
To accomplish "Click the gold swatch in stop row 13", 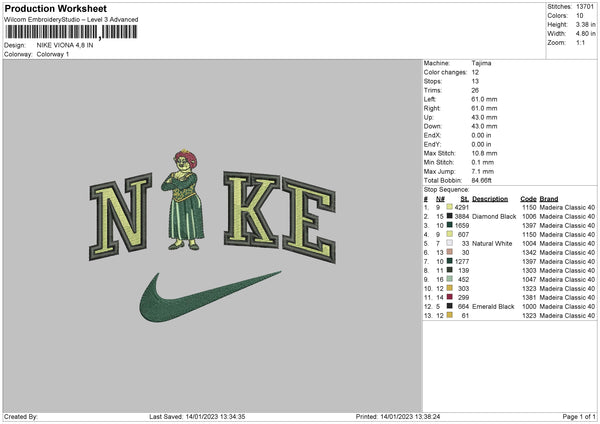I will click(x=450, y=315).
